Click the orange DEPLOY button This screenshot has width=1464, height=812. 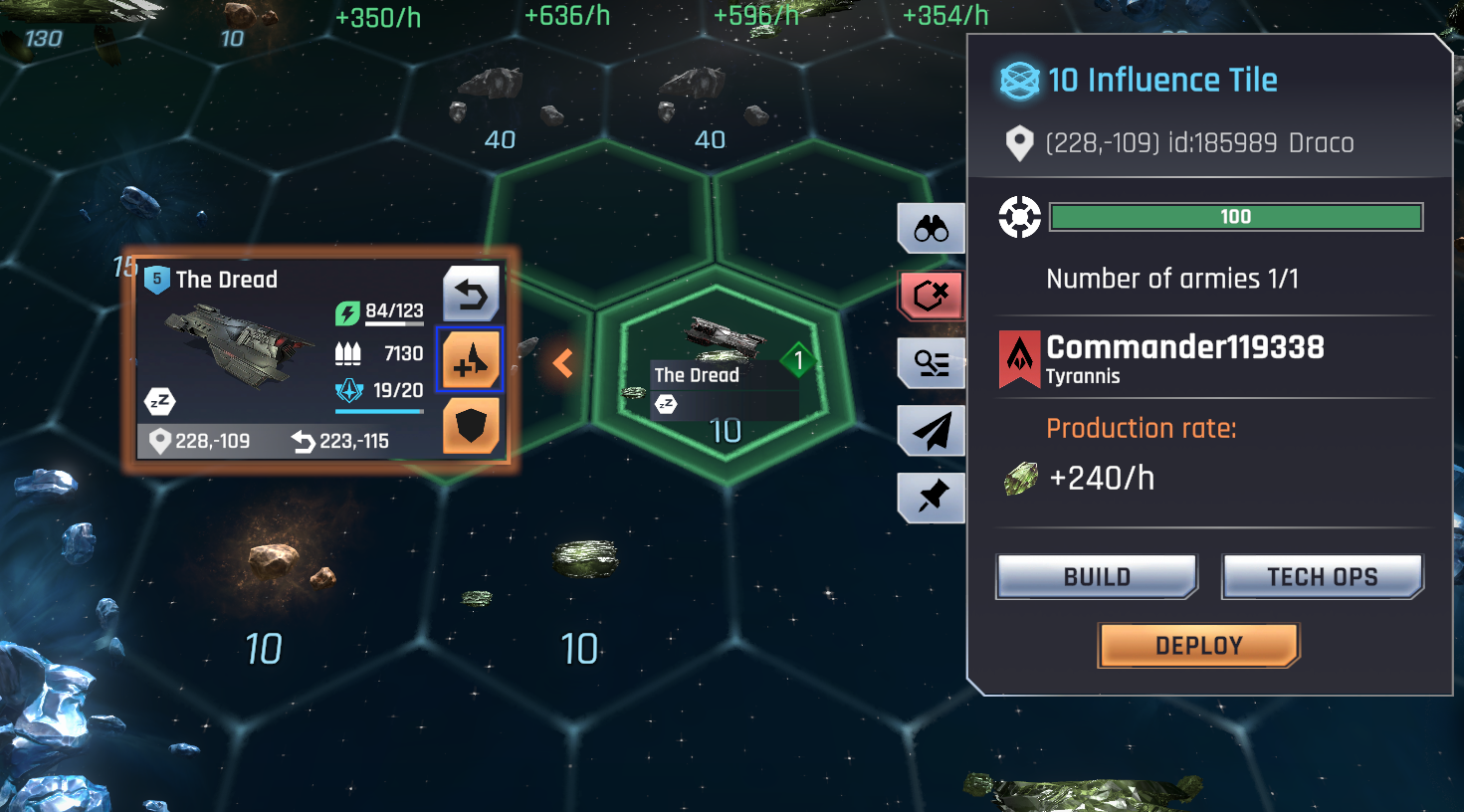pyautogui.click(x=1198, y=646)
